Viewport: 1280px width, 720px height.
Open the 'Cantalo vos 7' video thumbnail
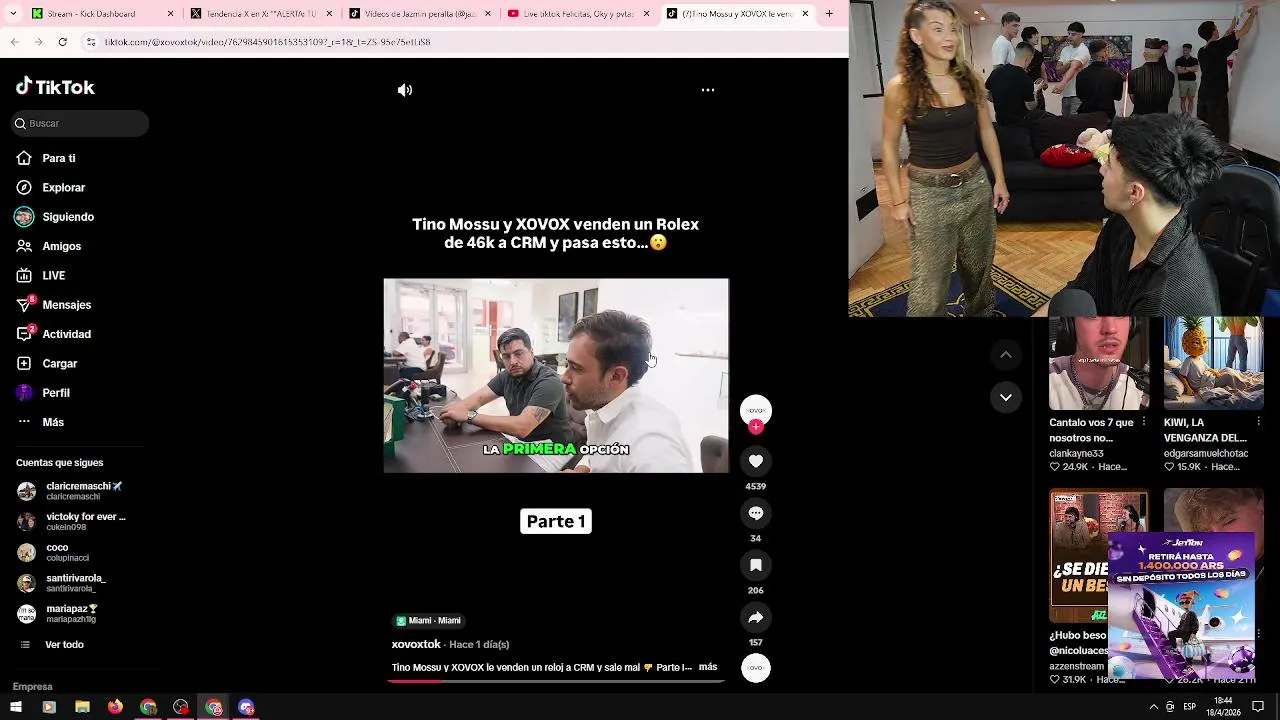1099,364
